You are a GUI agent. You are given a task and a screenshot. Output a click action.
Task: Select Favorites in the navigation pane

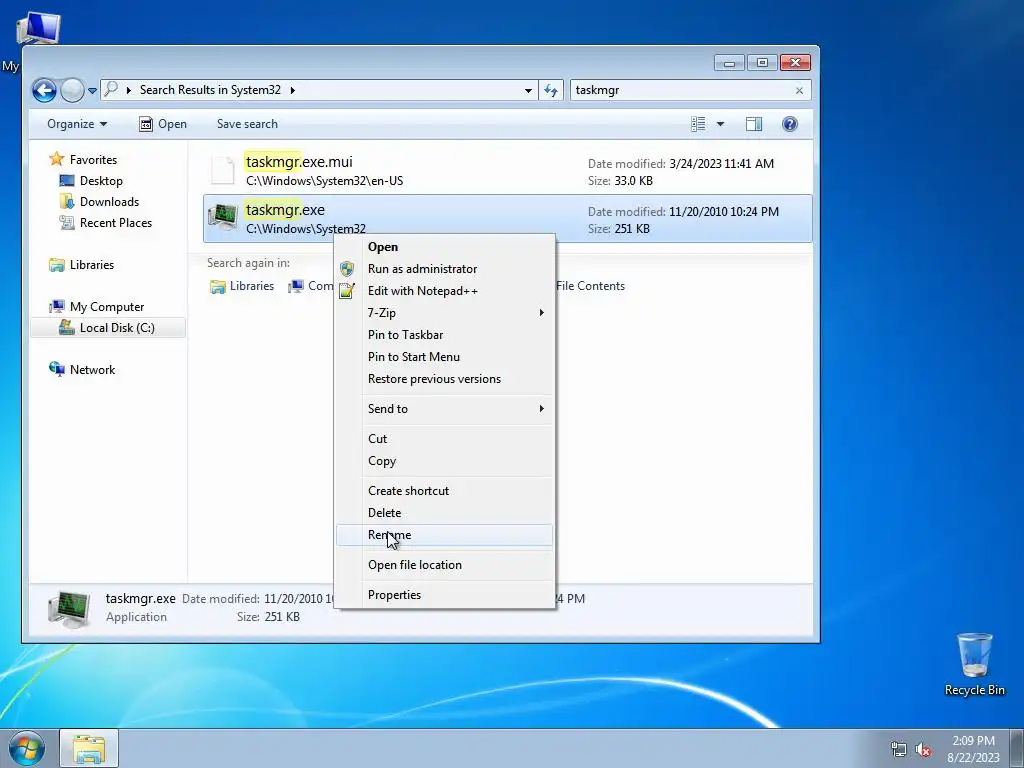93,160
